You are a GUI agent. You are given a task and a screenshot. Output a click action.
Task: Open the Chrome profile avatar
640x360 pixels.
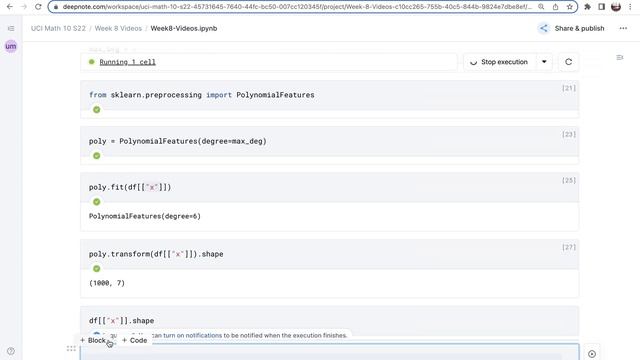616,7
